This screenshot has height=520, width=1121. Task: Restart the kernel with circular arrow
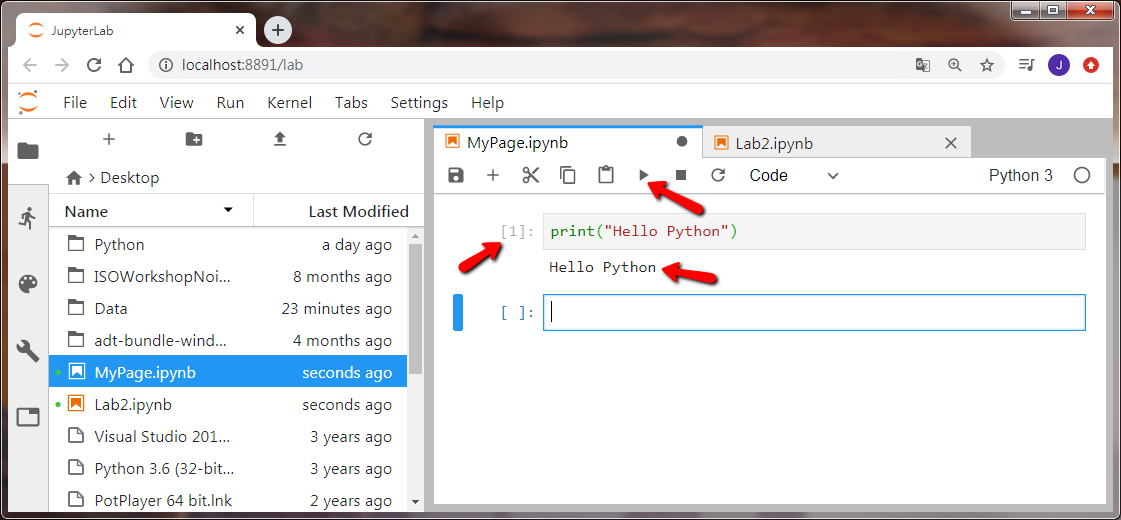tap(718, 175)
